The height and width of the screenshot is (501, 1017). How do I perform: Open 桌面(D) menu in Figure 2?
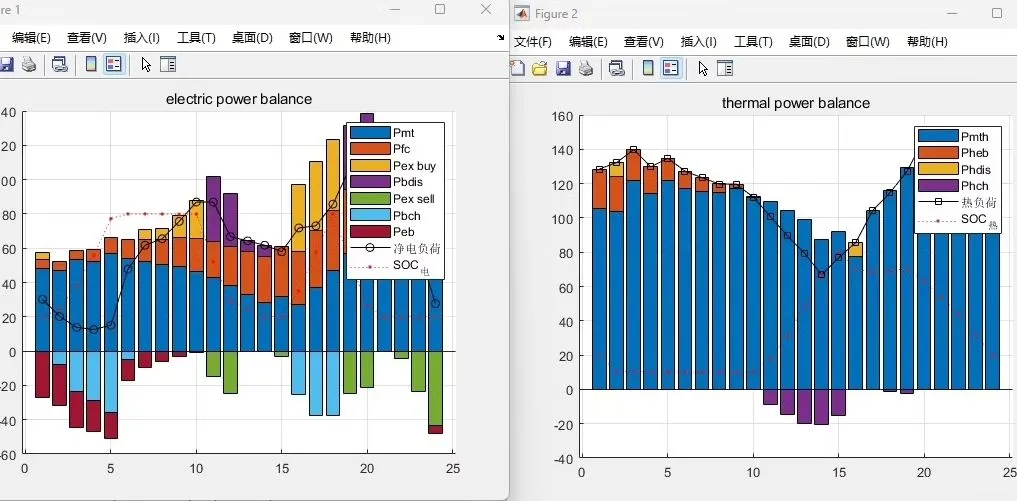(809, 42)
